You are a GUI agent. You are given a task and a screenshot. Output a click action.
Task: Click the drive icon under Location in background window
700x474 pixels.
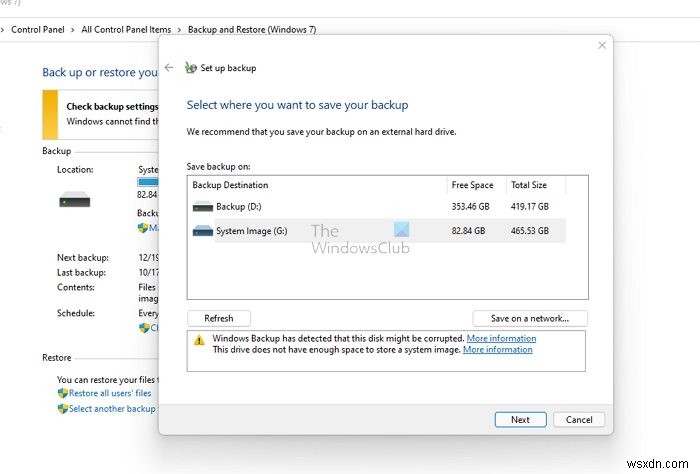(x=75, y=200)
